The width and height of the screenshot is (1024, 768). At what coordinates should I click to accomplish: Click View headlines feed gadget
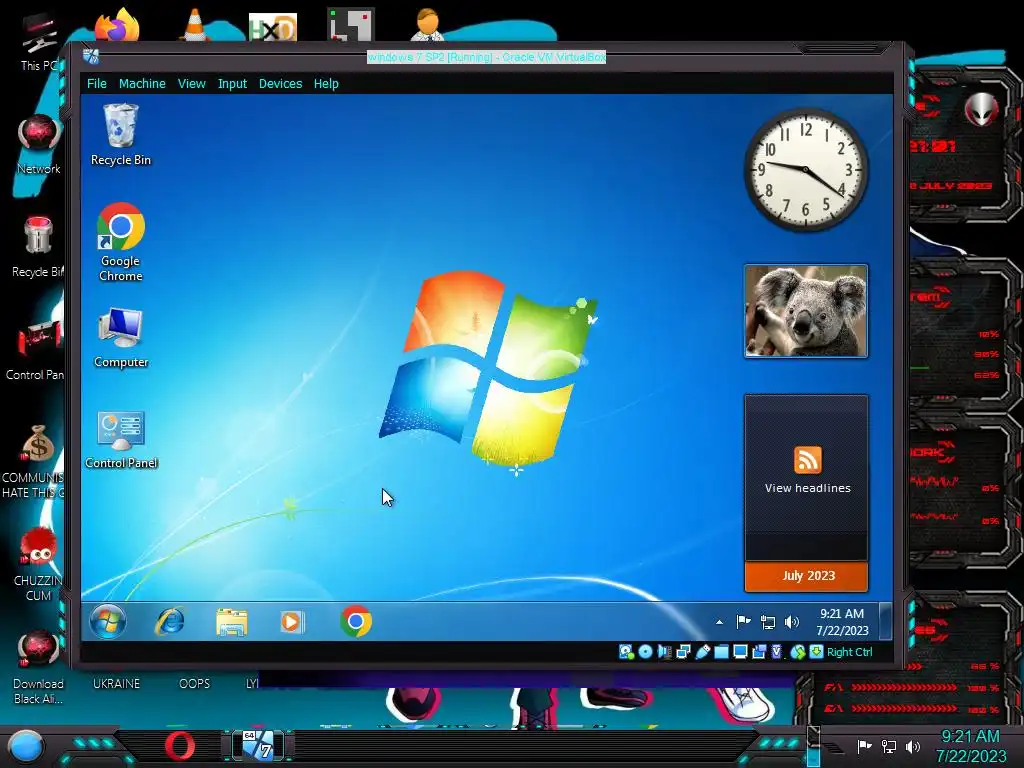coord(807,477)
